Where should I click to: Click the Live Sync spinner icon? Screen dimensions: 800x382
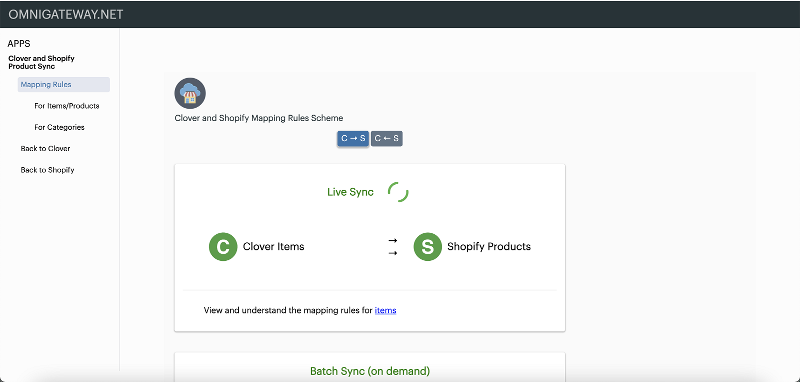click(x=398, y=192)
